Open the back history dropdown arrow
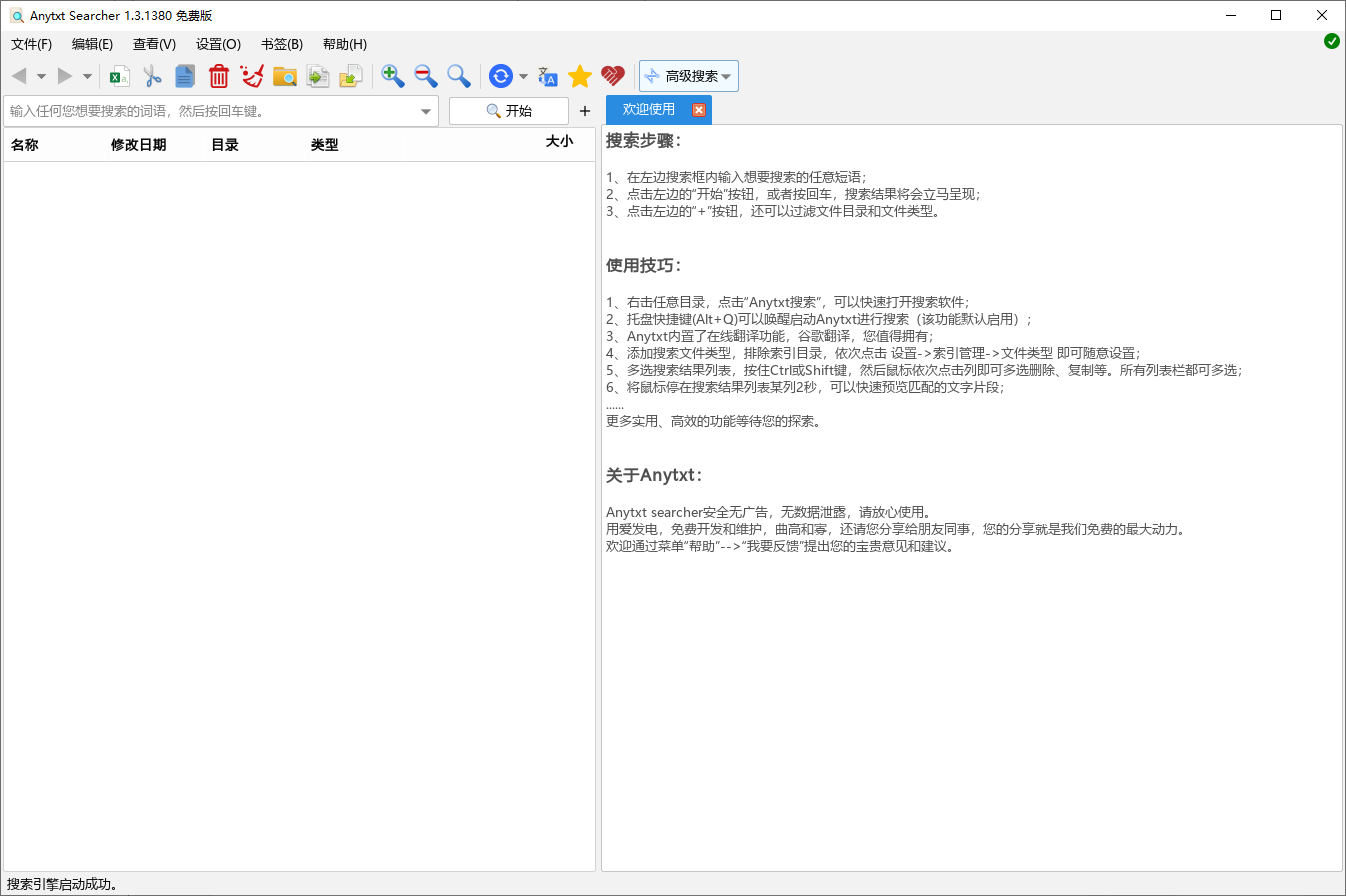Viewport: 1346px width, 896px height. coord(41,77)
